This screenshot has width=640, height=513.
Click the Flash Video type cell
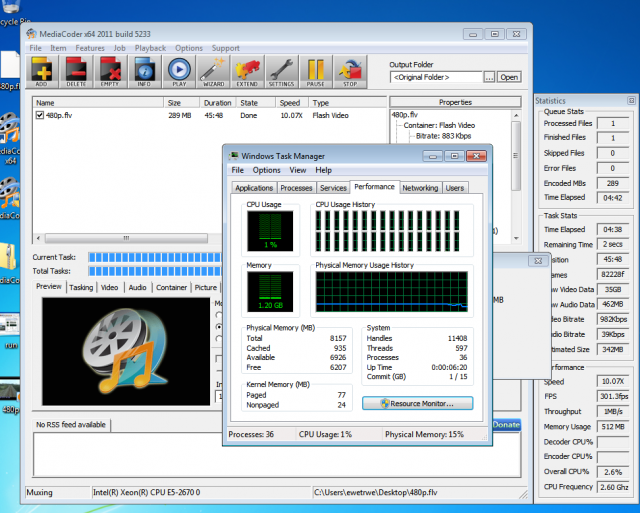tap(330, 115)
